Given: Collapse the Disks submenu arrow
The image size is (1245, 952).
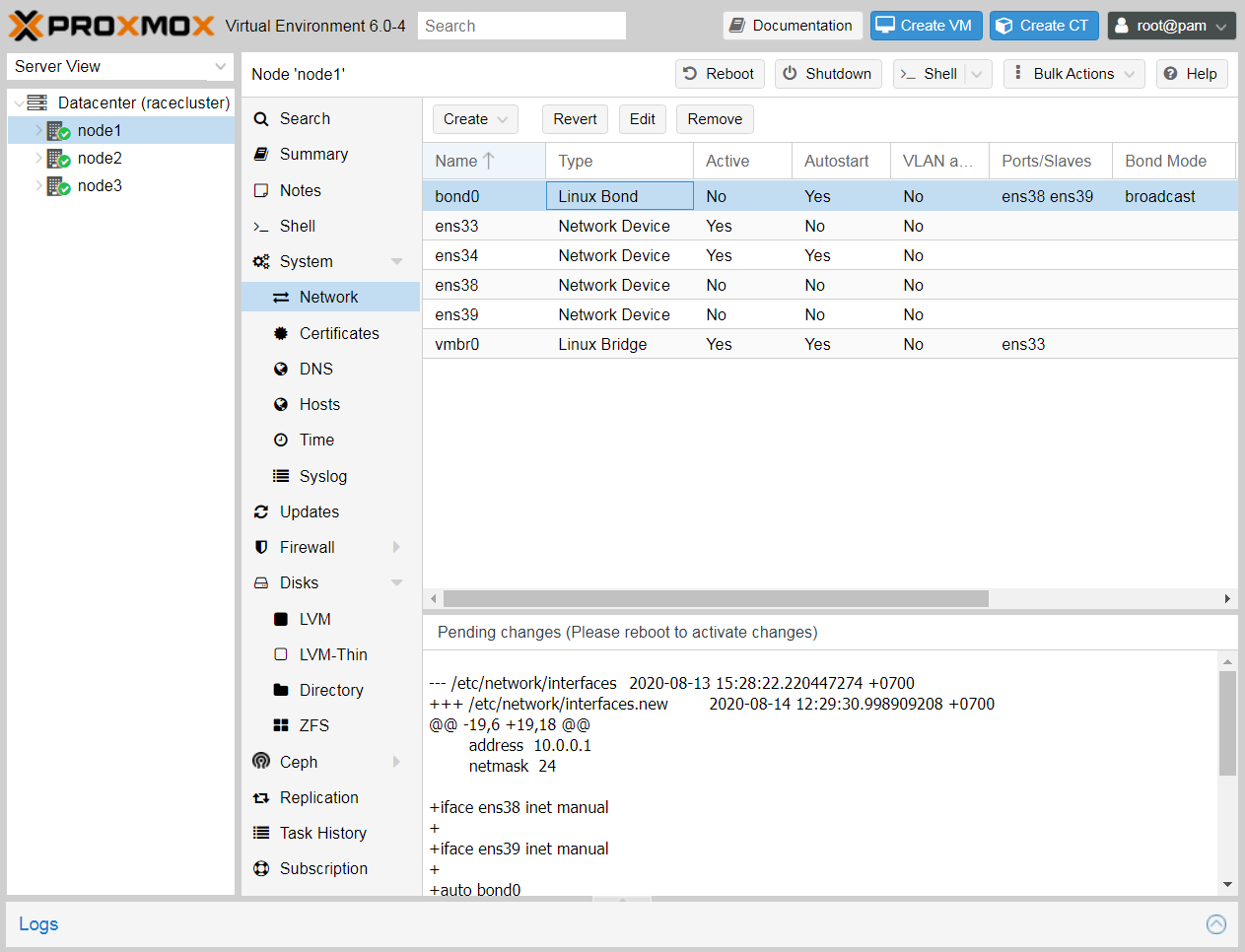Looking at the screenshot, I should pos(397,582).
